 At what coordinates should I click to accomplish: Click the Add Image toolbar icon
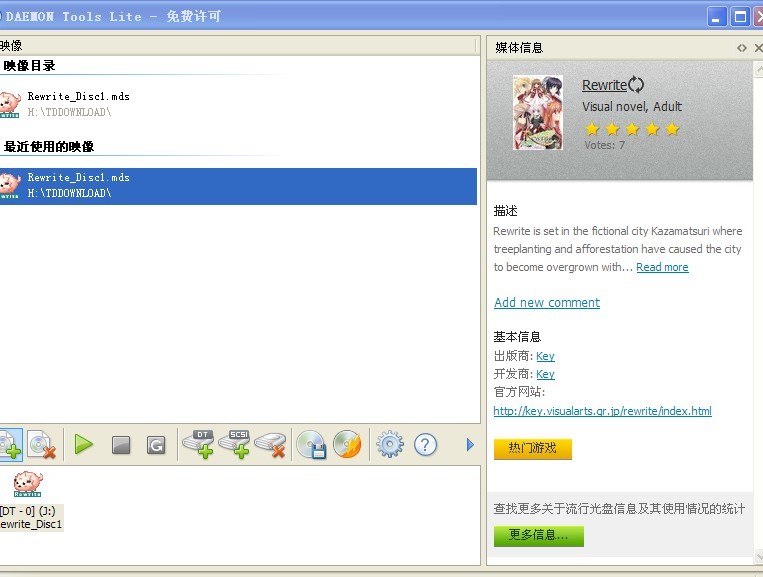point(10,445)
